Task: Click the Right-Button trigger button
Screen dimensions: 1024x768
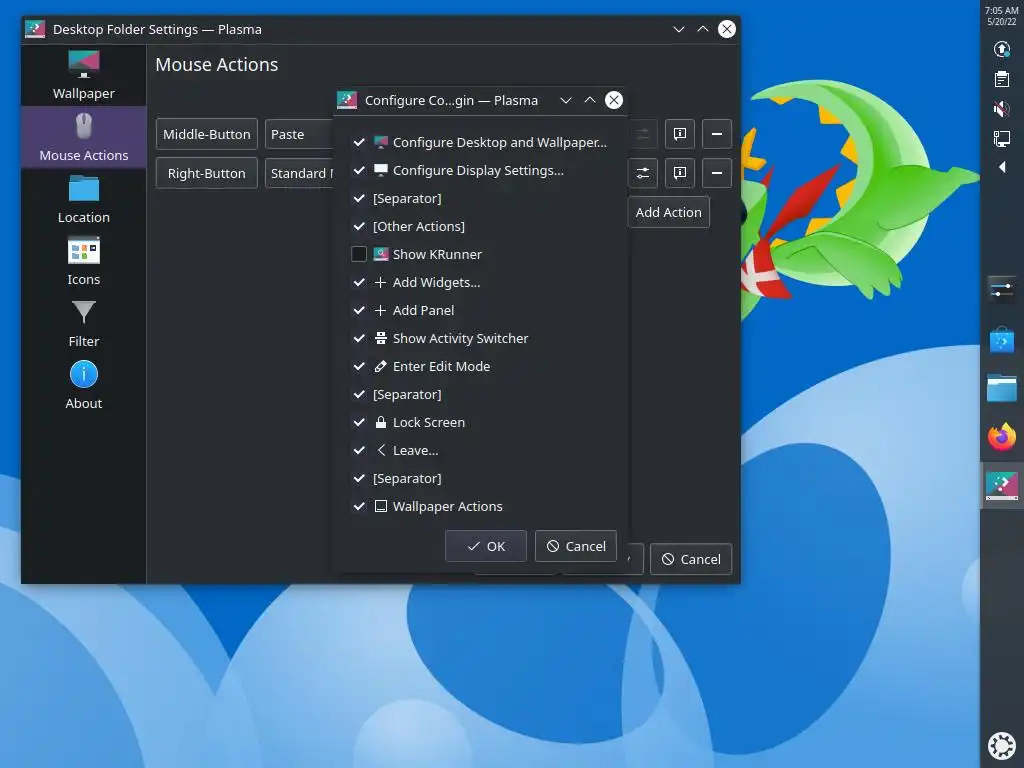Action: coord(206,173)
